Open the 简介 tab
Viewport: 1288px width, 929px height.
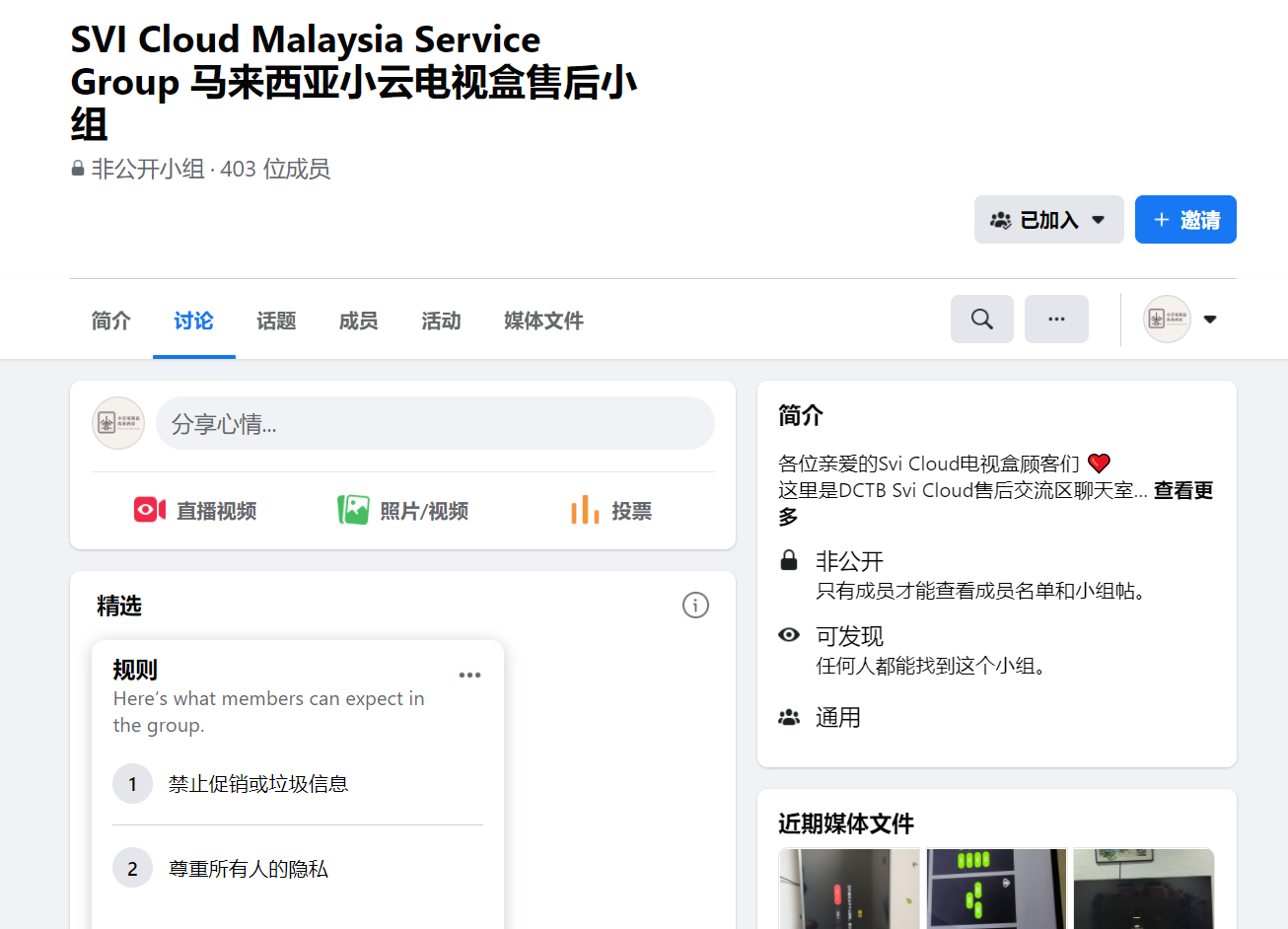(x=110, y=321)
